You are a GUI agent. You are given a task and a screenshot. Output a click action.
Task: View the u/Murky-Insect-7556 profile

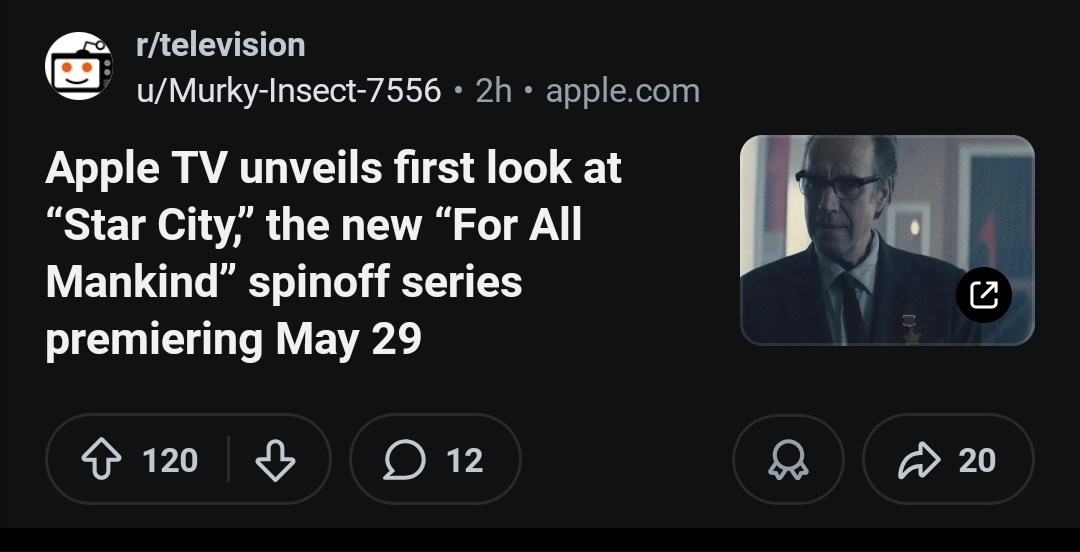point(288,91)
